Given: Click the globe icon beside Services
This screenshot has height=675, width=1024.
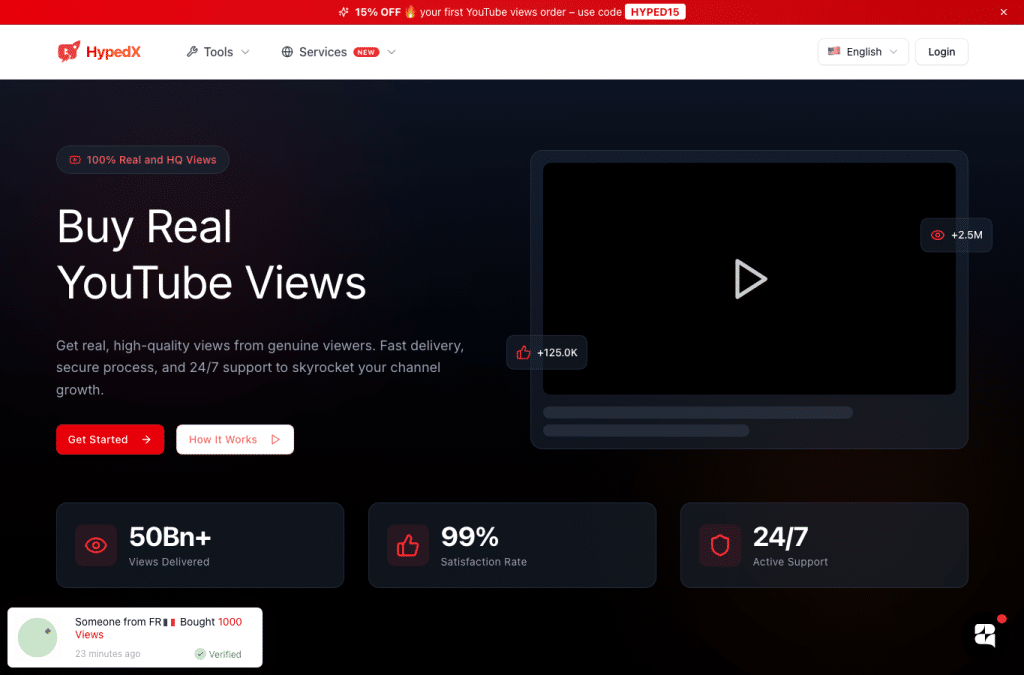Looking at the screenshot, I should coord(287,52).
